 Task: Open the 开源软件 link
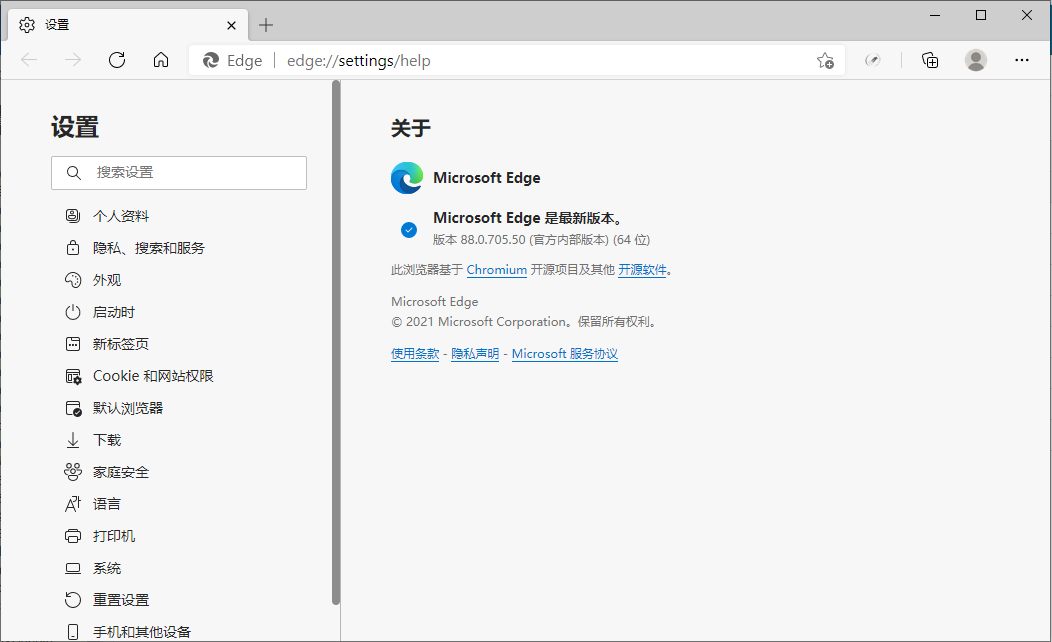pos(642,270)
